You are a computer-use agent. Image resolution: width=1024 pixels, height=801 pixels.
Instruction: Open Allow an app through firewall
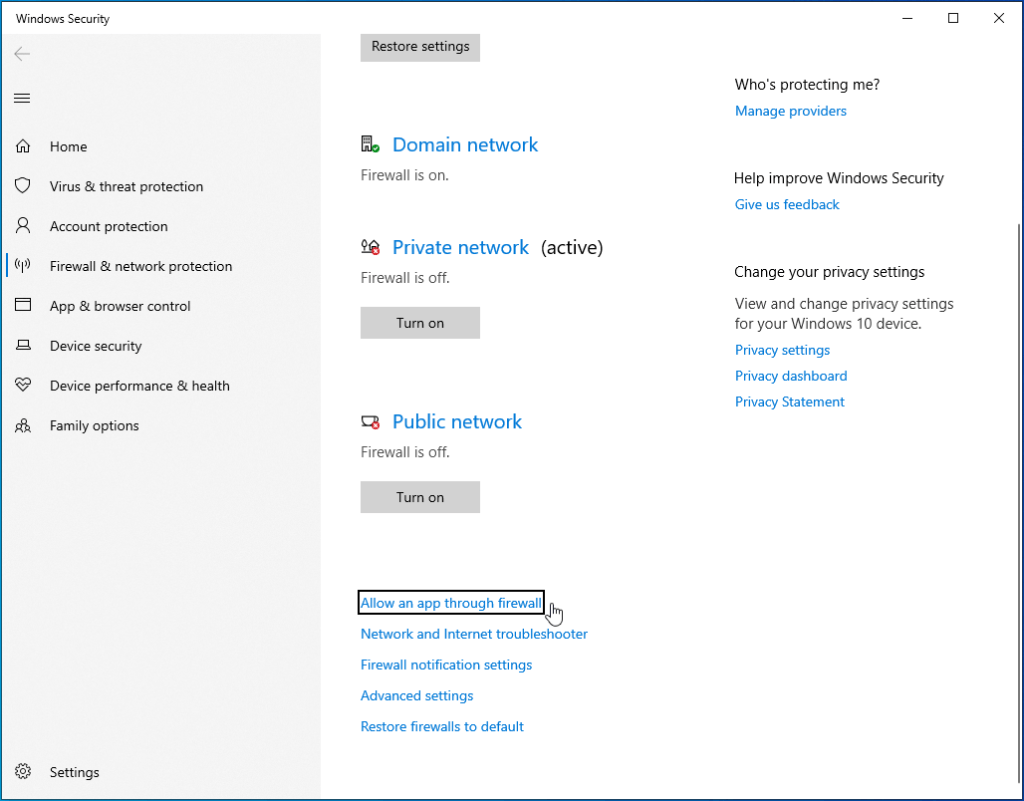[450, 603]
